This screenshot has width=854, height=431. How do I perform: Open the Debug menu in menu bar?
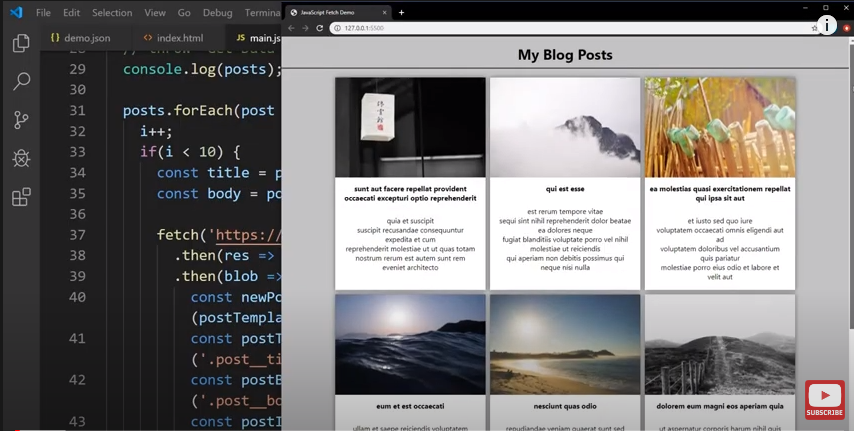click(217, 13)
